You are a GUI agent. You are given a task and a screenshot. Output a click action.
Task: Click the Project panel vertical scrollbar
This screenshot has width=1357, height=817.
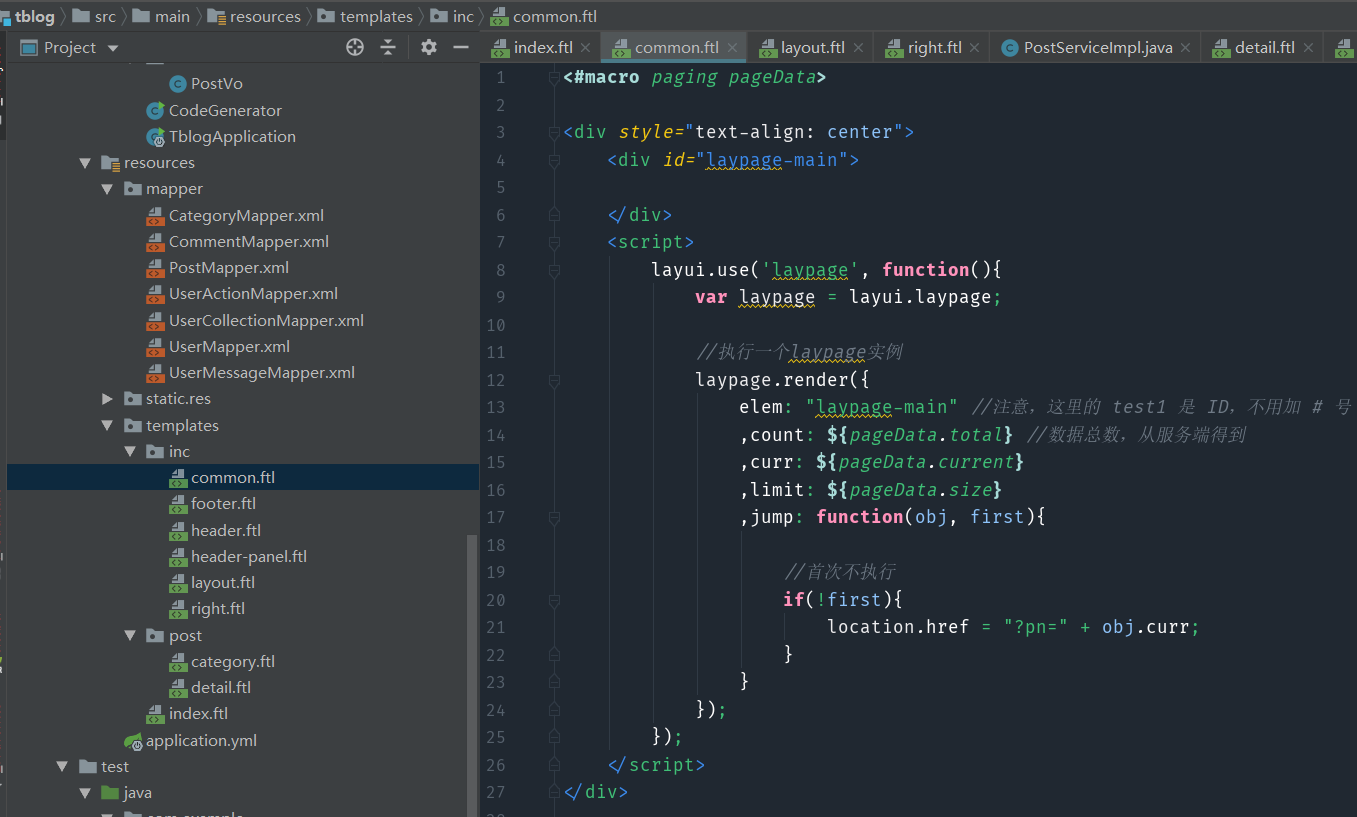(472, 676)
